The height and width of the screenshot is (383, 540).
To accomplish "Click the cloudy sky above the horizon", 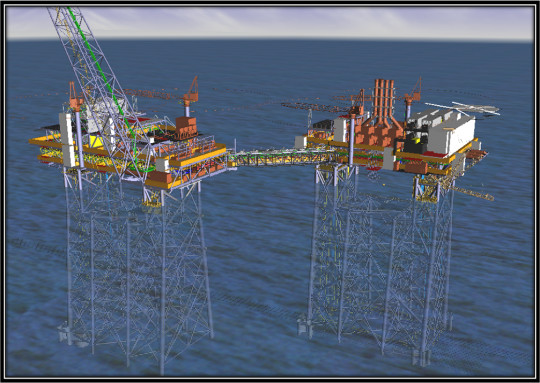I will (x=269, y=22).
